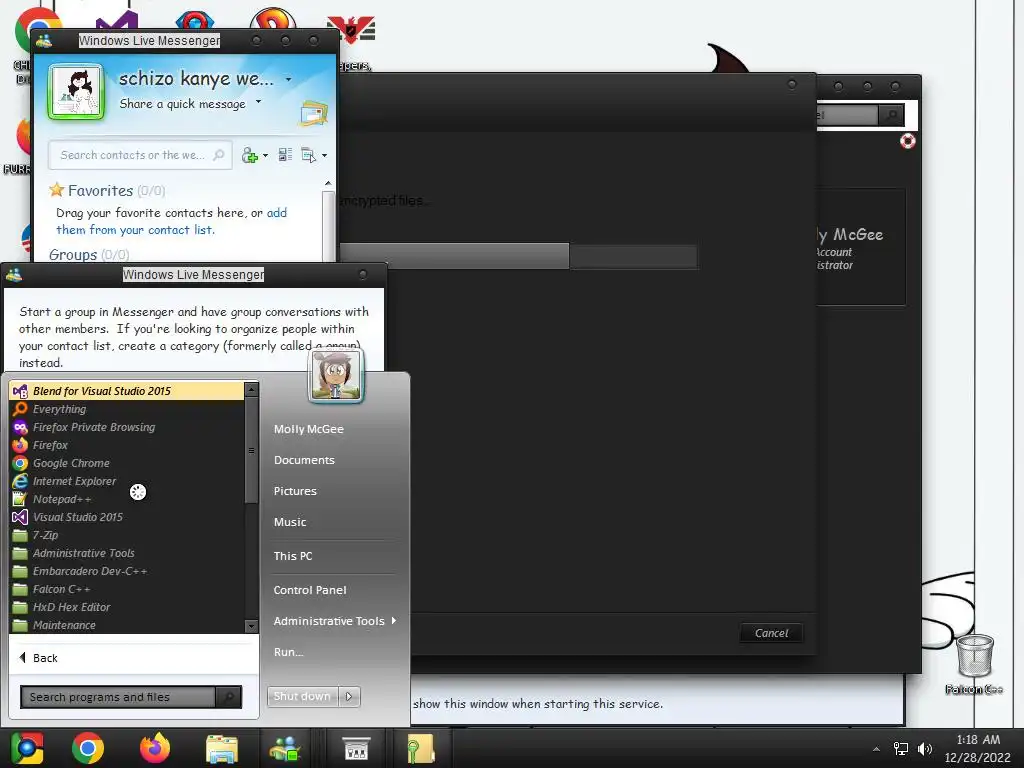Viewport: 1024px width, 768px height.
Task: Click the Start menu search magnifier icon
Action: click(x=229, y=697)
